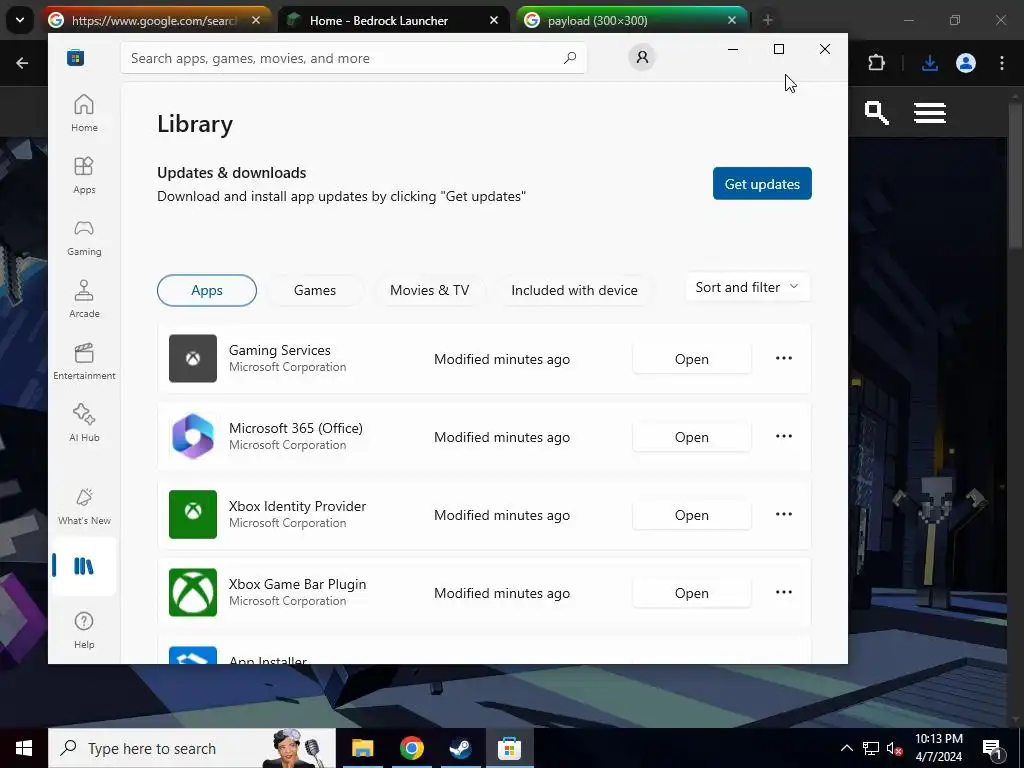Open Google Chrome from the taskbar

pos(411,748)
